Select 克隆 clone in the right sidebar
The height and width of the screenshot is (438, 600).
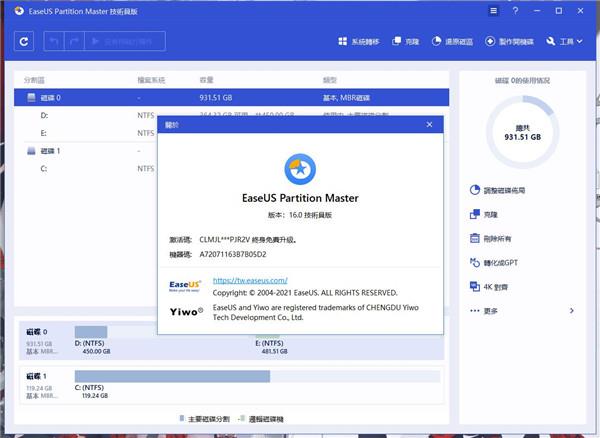click(484, 214)
